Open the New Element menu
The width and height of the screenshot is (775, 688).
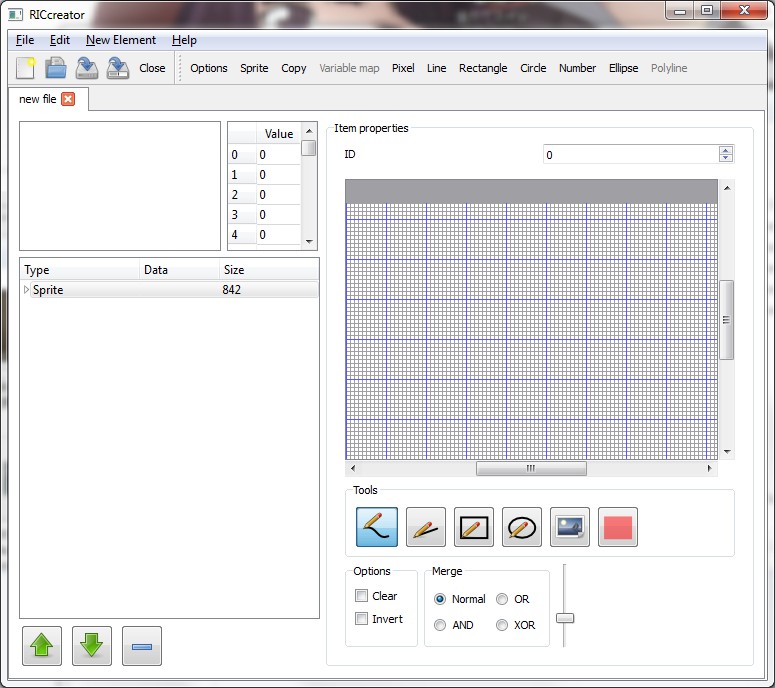tap(121, 40)
